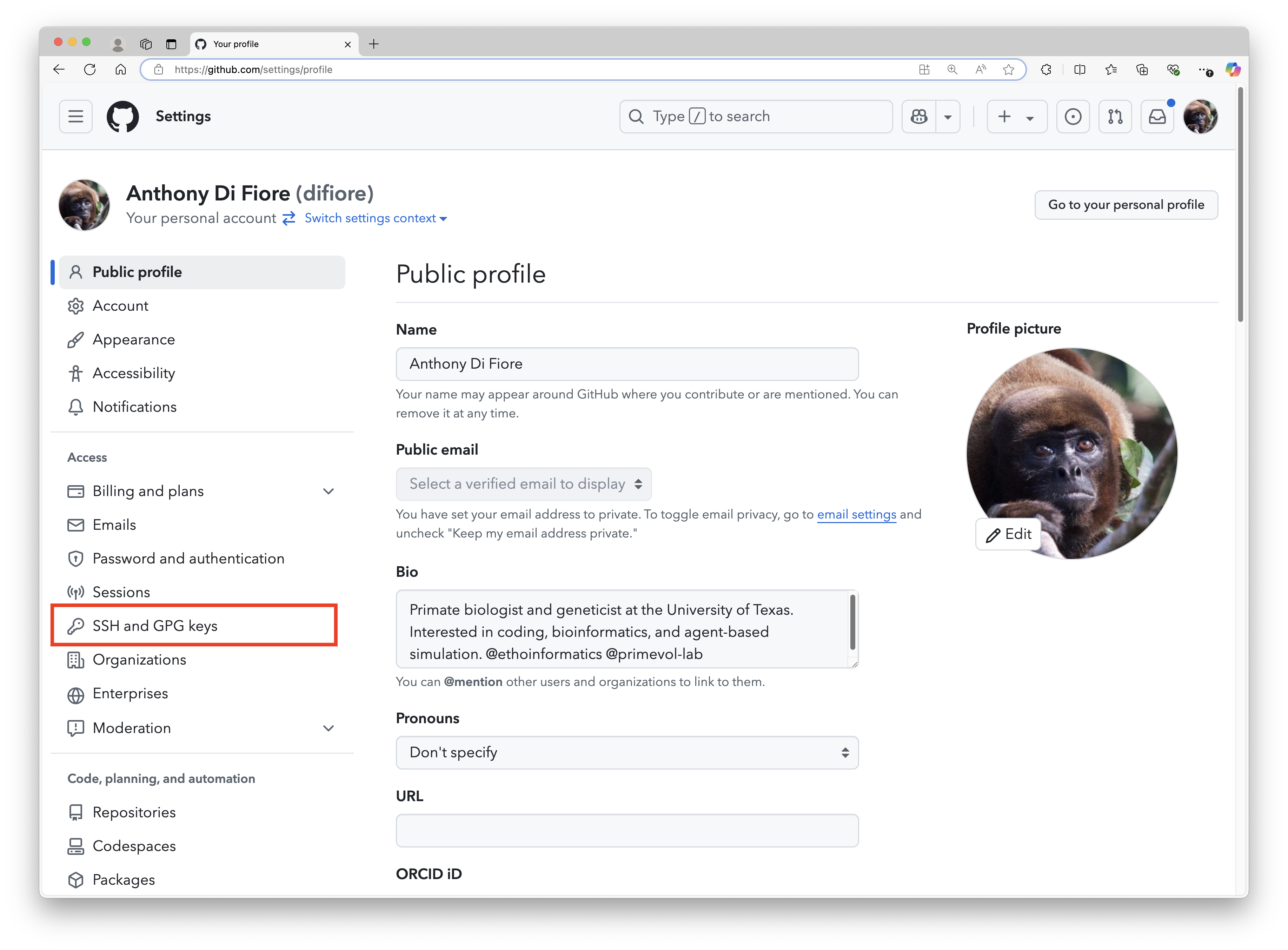Click the browser favorites star icon
Screen dimensions: 1288x950
[x=1008, y=70]
